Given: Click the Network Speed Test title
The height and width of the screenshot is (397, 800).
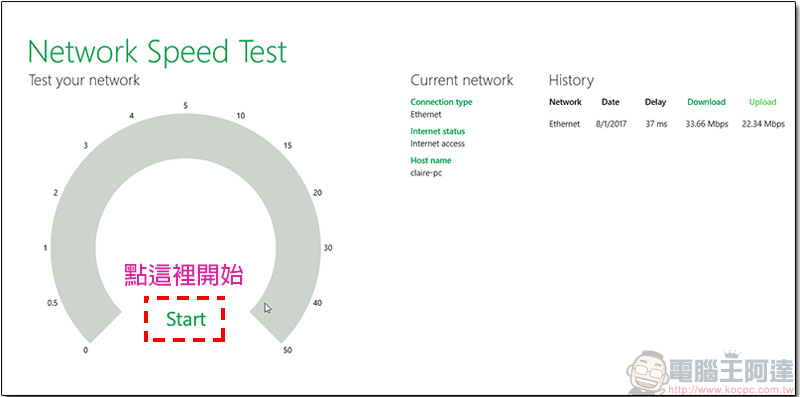Looking at the screenshot, I should 158,52.
